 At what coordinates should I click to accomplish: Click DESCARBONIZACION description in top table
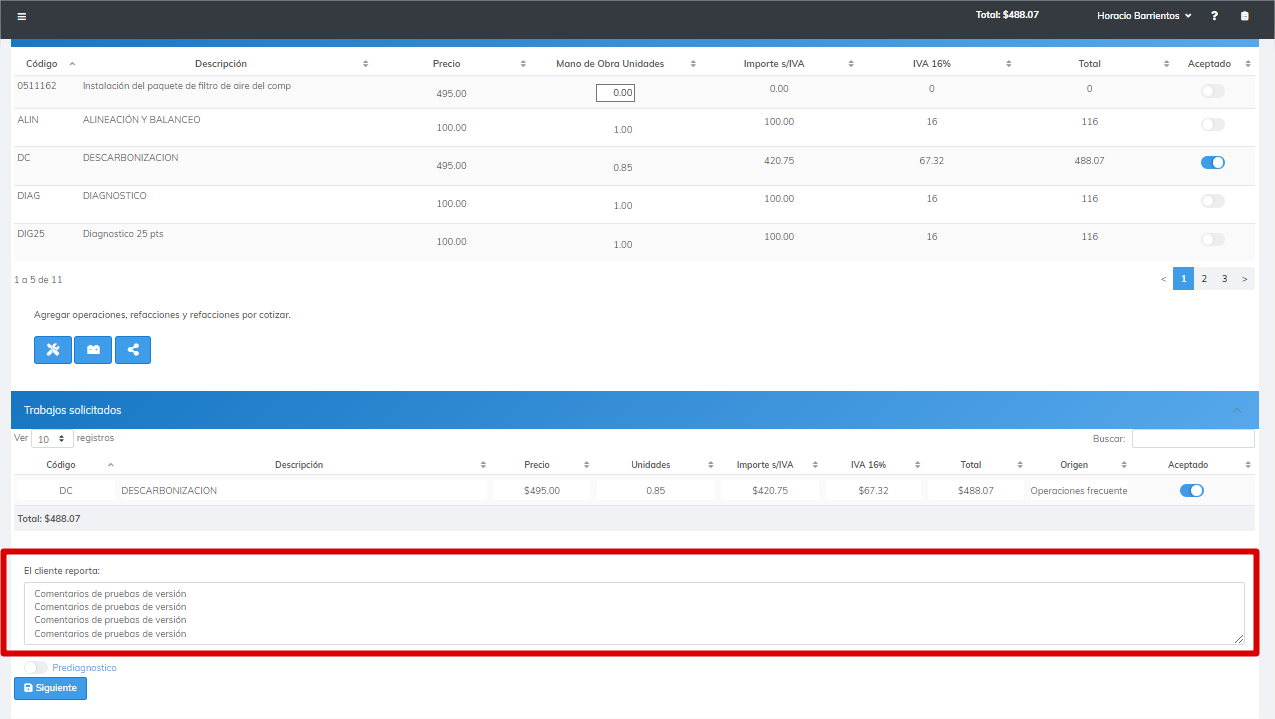click(x=130, y=158)
